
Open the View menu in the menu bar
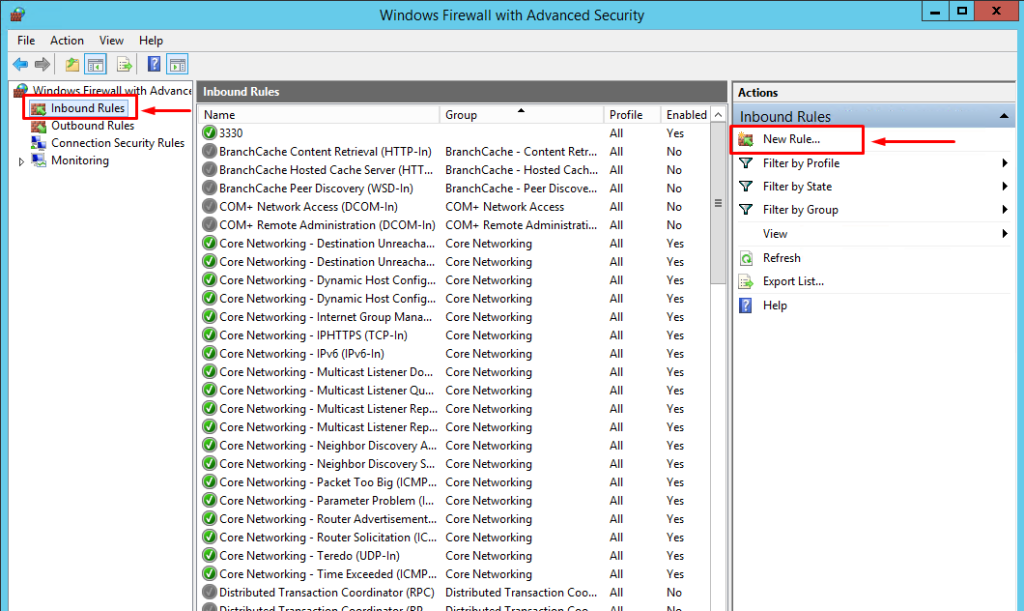(111, 40)
